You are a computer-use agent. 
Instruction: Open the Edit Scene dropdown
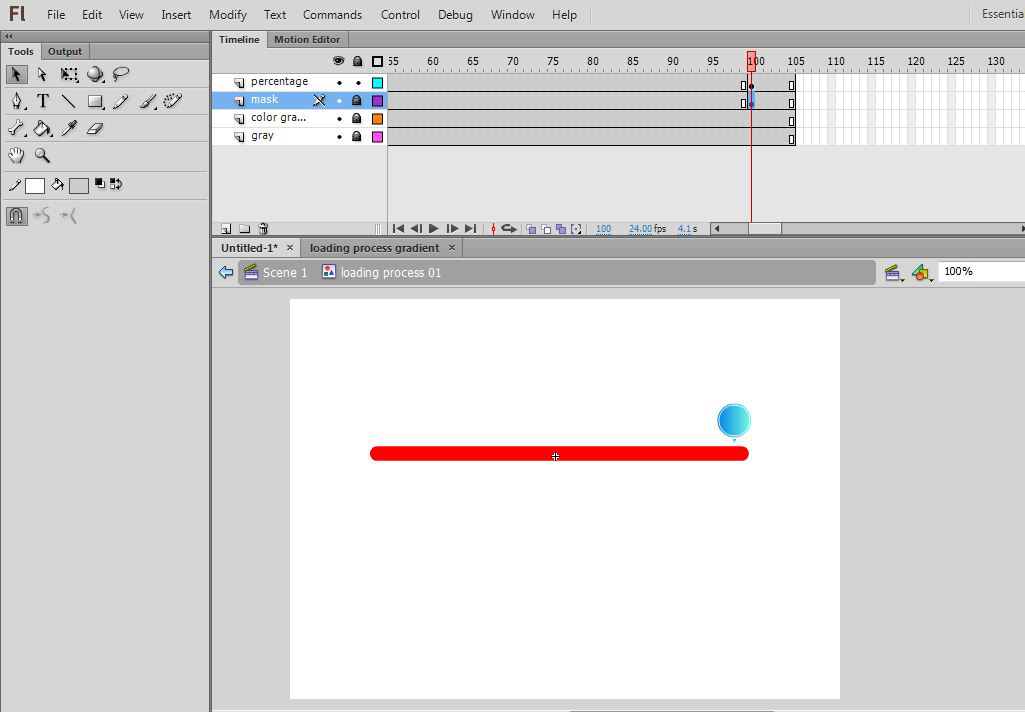[x=894, y=273]
